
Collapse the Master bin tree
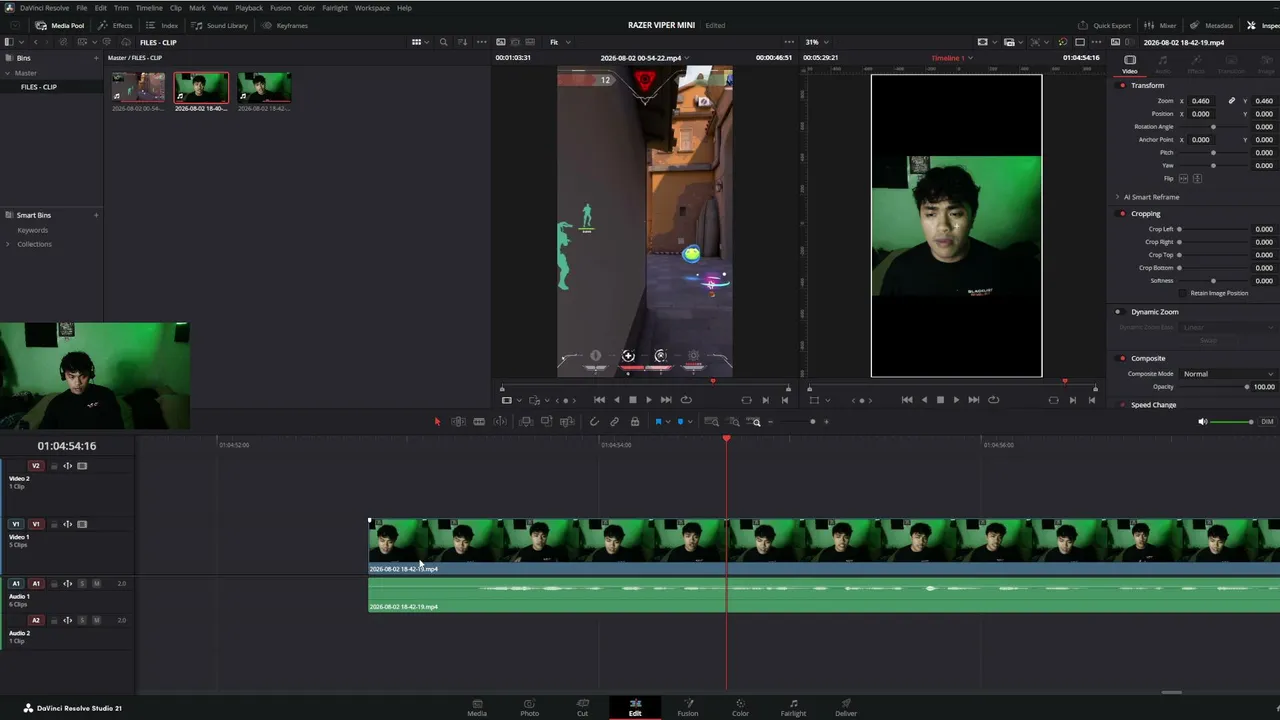(x=9, y=73)
